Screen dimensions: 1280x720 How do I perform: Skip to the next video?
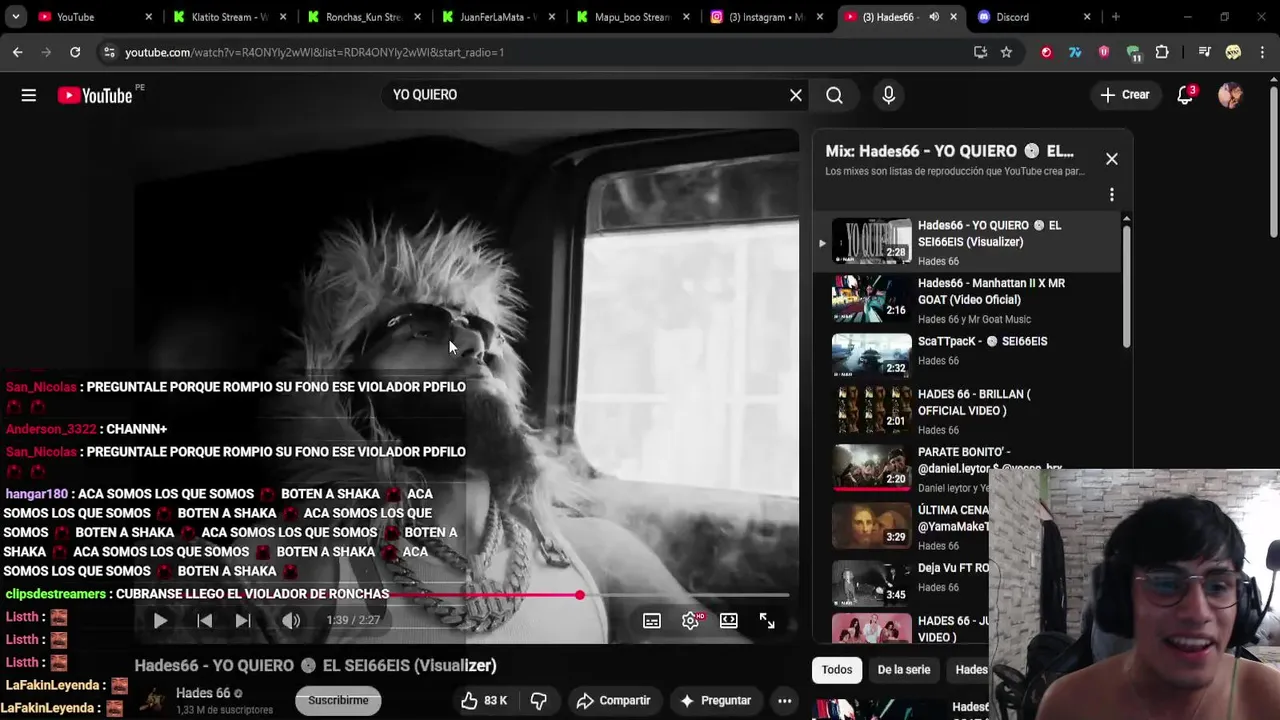243,621
